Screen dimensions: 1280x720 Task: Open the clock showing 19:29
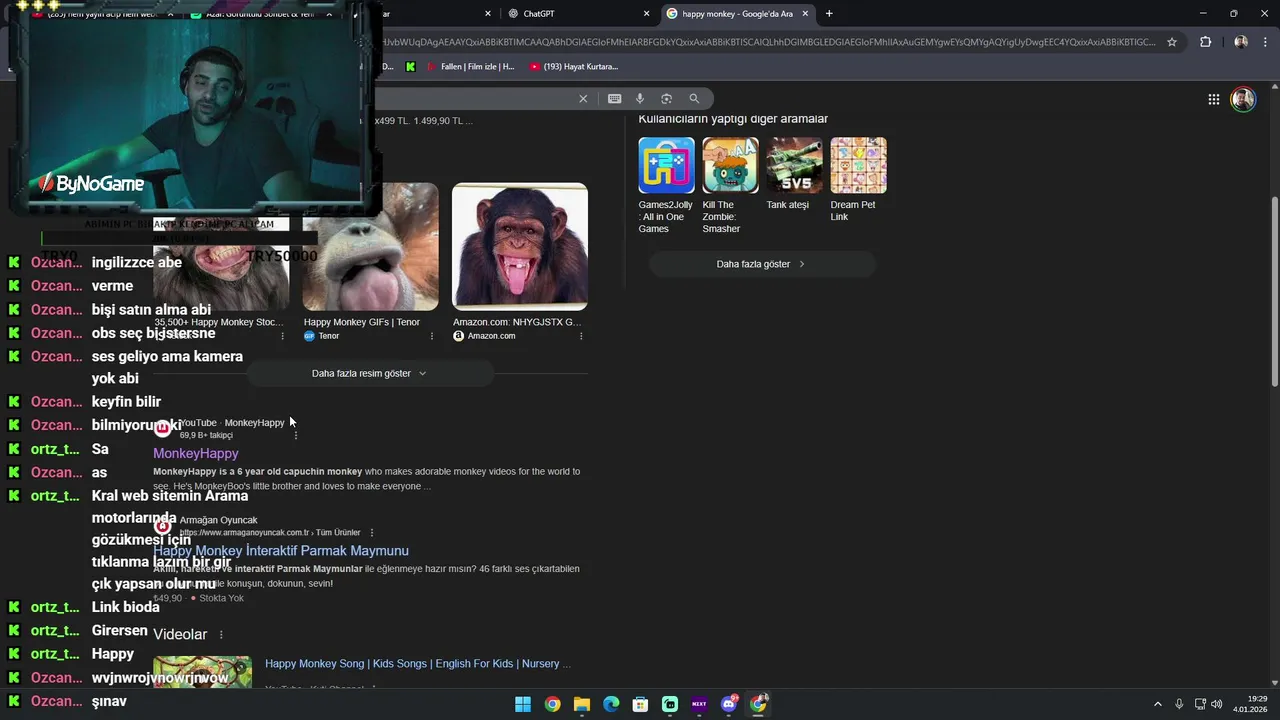coord(1251,704)
